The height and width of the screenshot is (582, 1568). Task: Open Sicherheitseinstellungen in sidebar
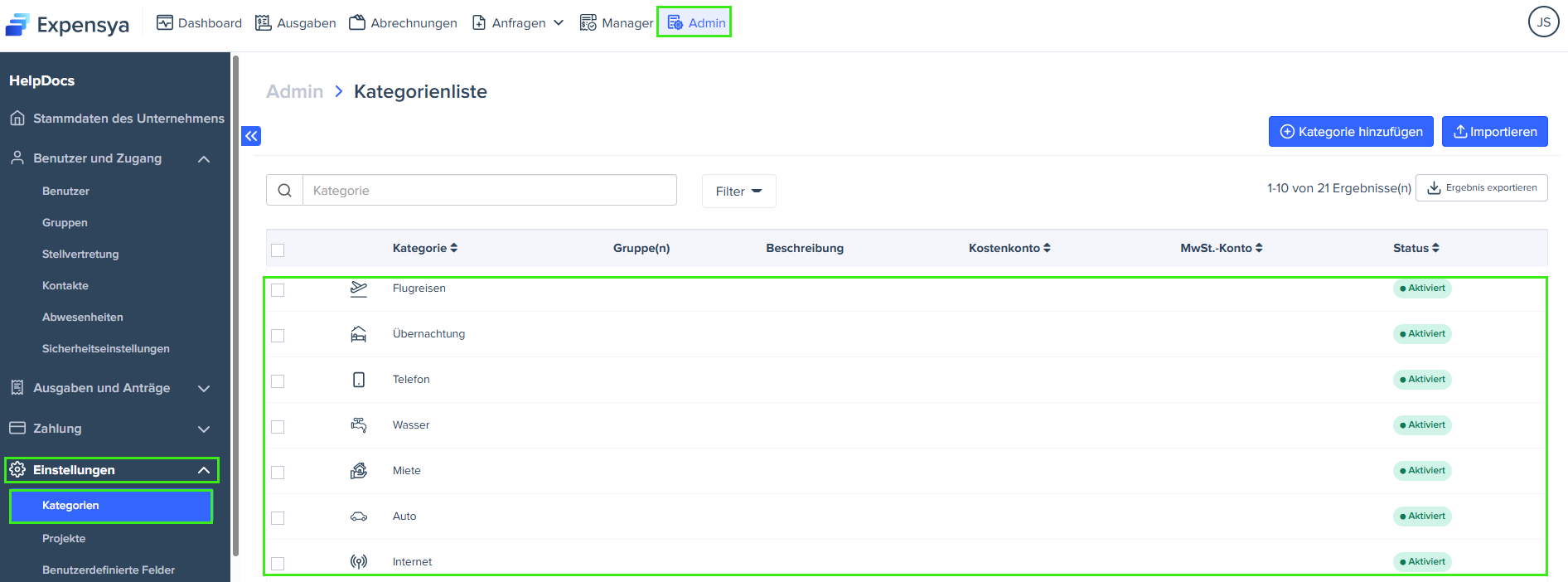(106, 348)
